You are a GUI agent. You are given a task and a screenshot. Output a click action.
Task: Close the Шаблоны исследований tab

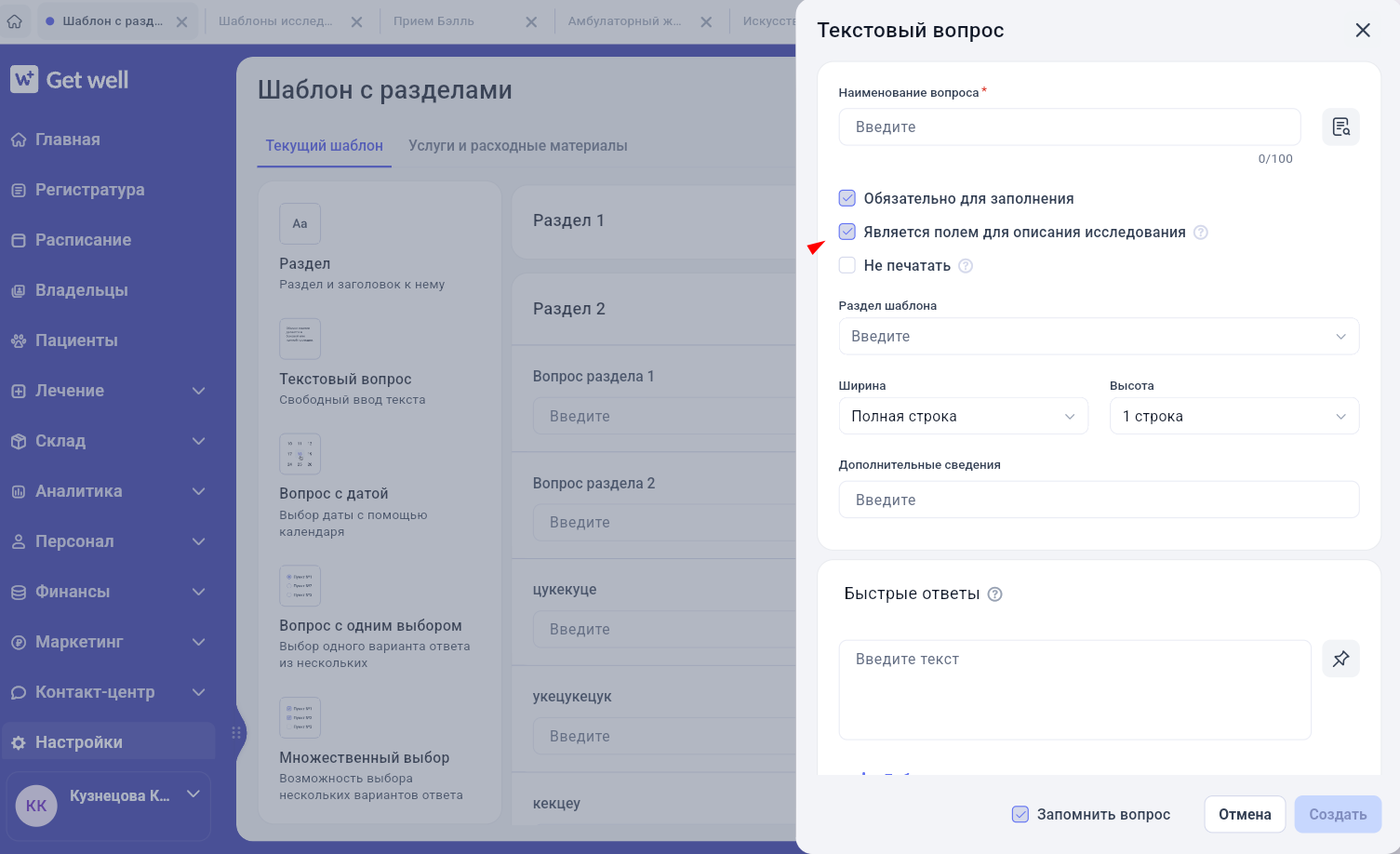(356, 21)
